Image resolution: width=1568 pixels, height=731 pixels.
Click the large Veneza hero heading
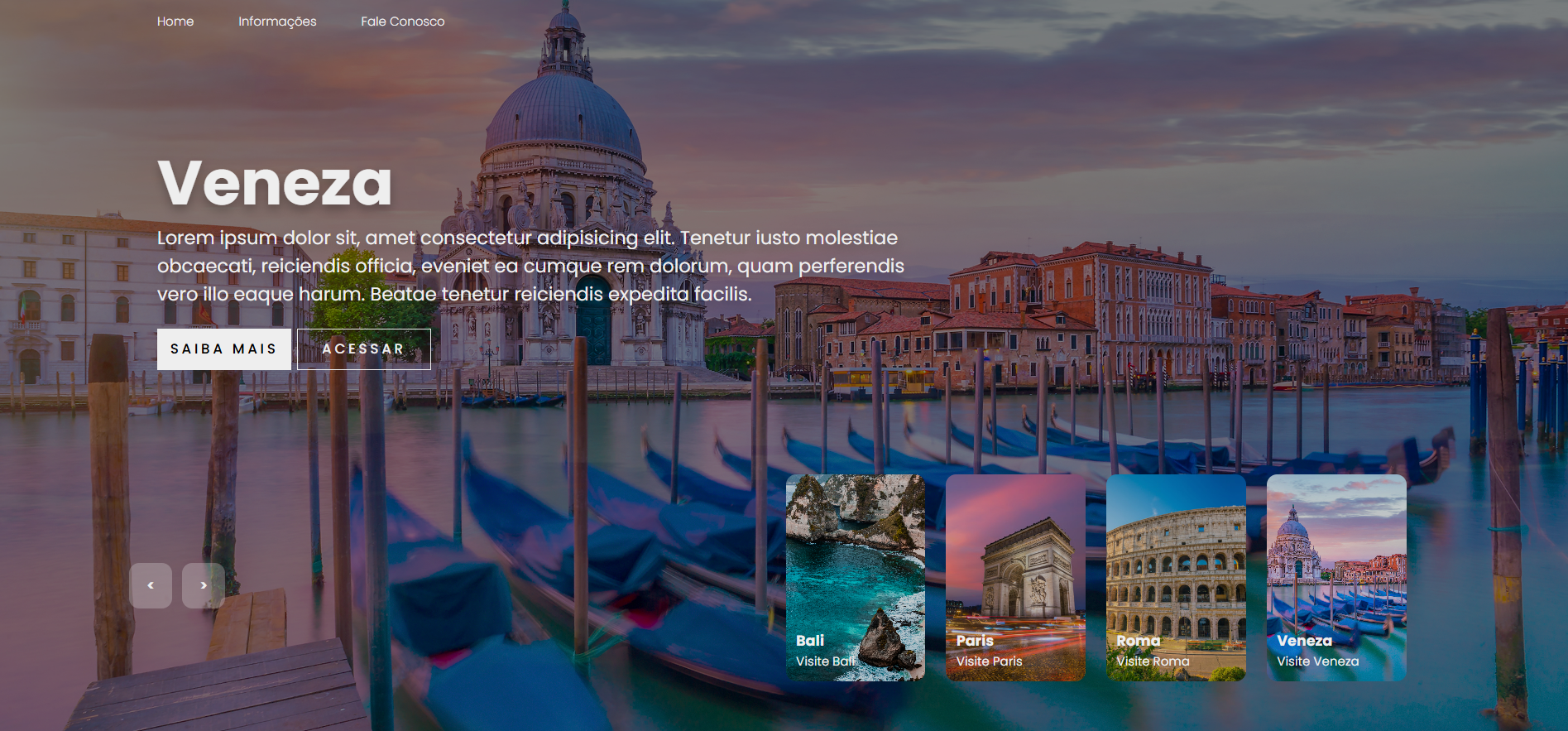click(275, 184)
